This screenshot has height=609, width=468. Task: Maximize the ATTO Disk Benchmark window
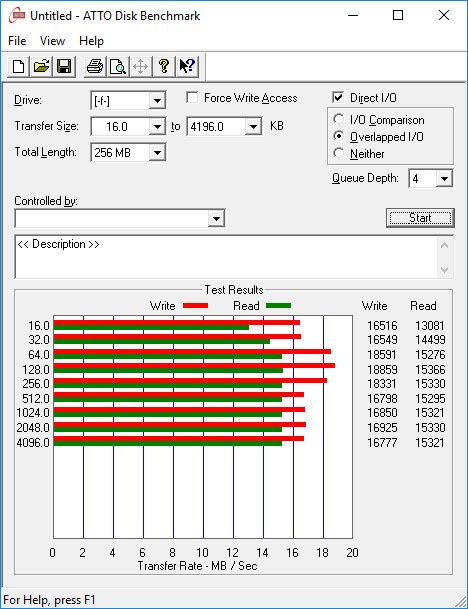point(398,16)
